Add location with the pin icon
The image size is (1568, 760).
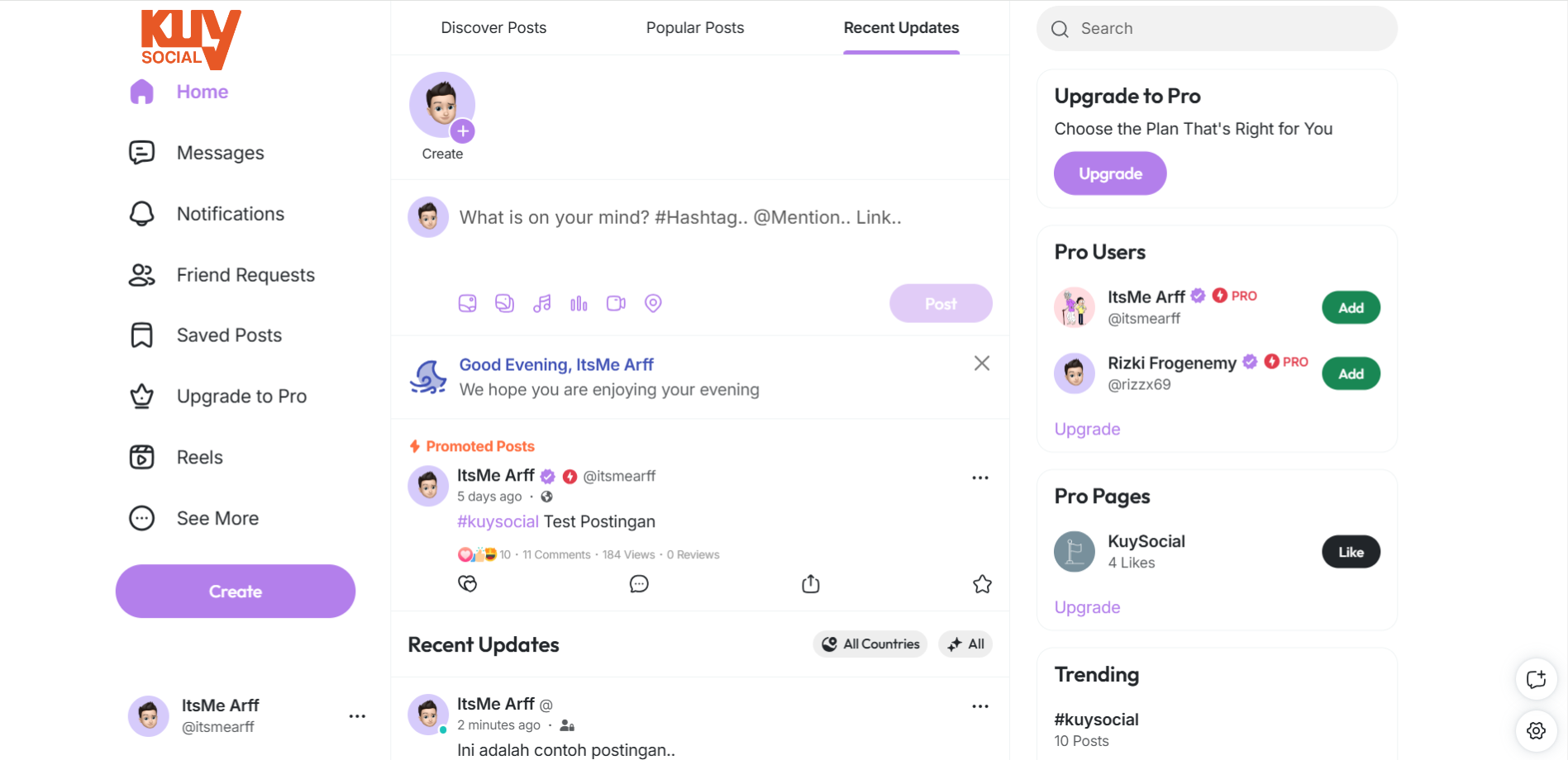(x=653, y=304)
